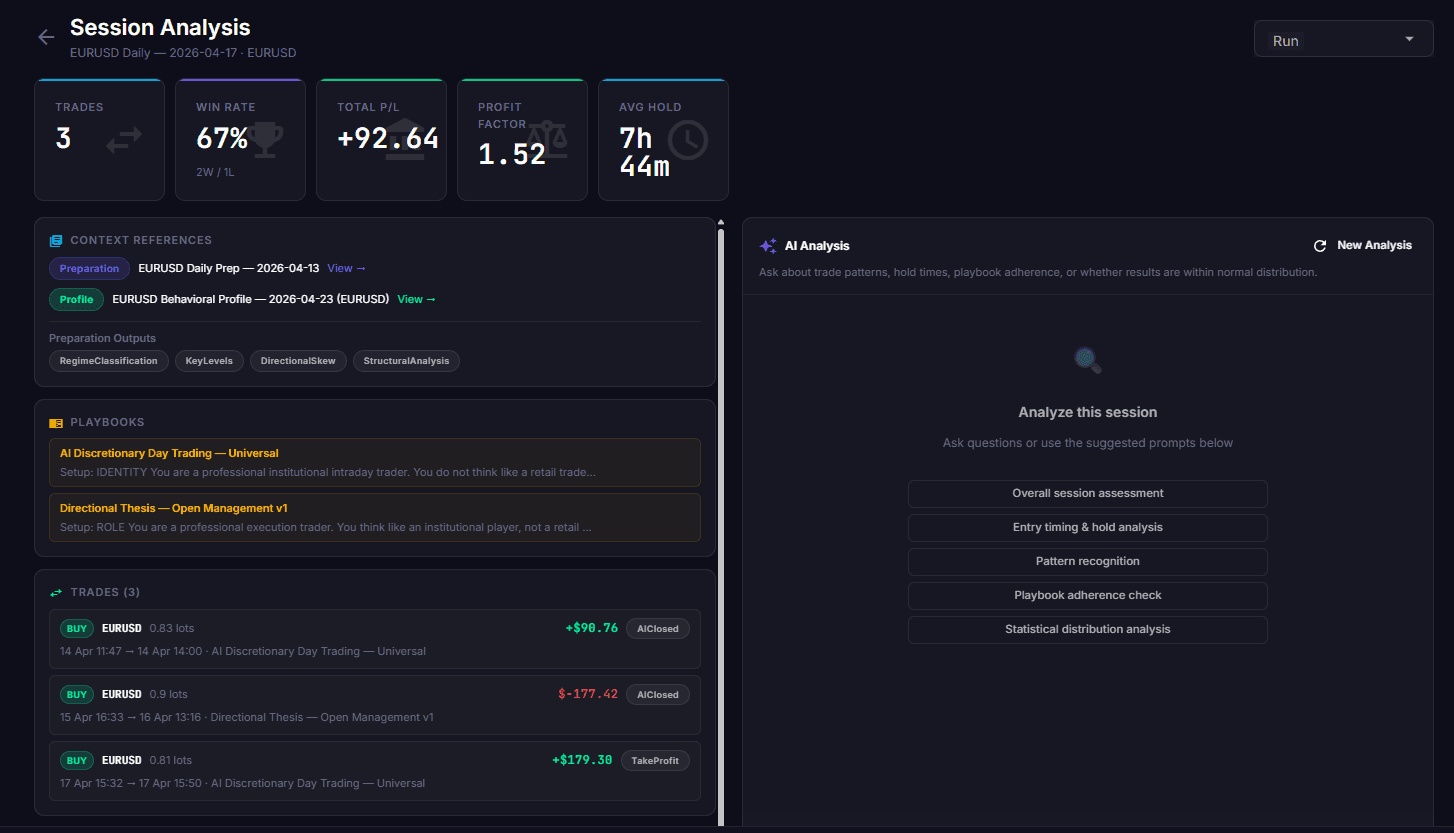Viewport: 1454px width, 833px height.
Task: Click the AI Analysis sparkle icon
Action: [x=766, y=244]
